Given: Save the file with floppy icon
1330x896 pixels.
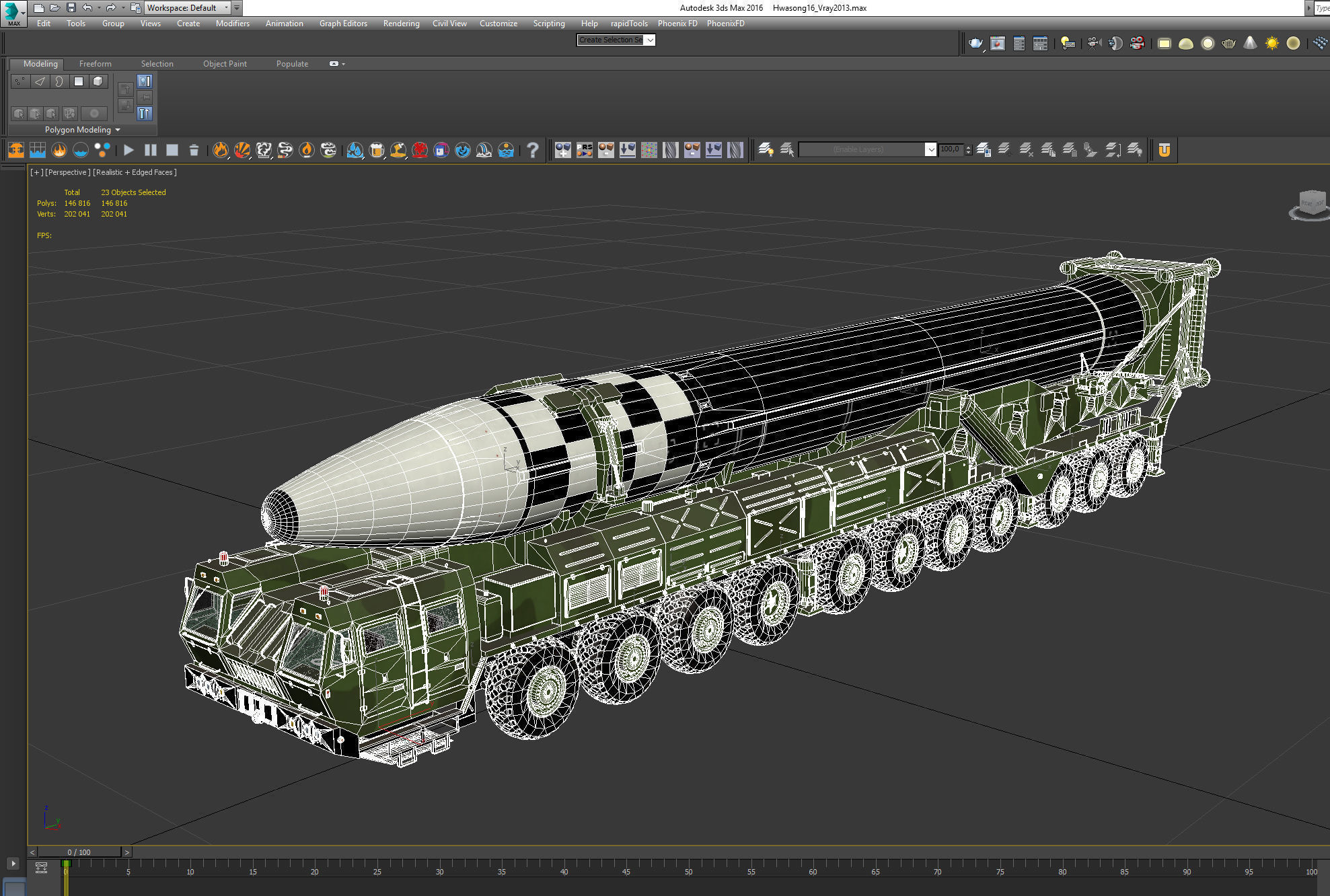Looking at the screenshot, I should coord(71,8).
